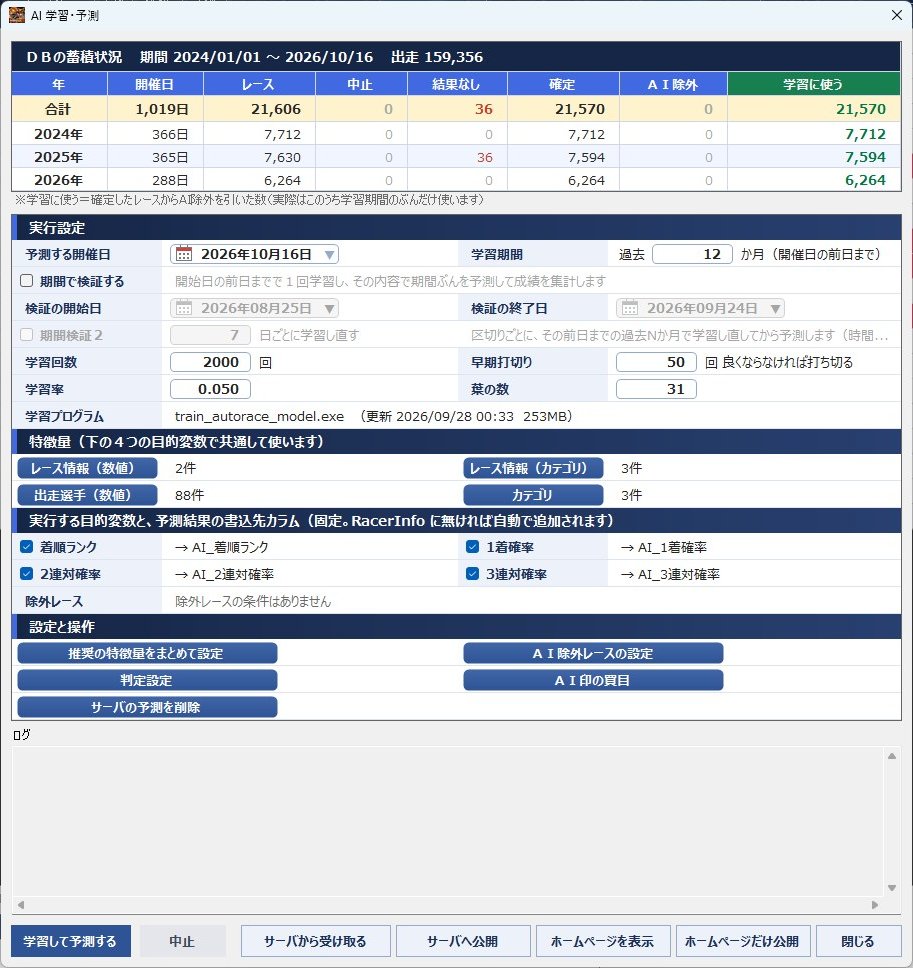913x968 pixels.
Task: Click the 中止 button
Action: point(182,941)
